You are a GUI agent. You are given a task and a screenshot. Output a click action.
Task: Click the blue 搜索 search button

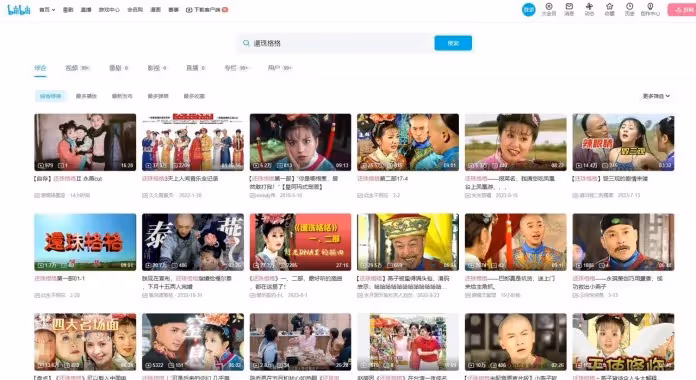(453, 43)
